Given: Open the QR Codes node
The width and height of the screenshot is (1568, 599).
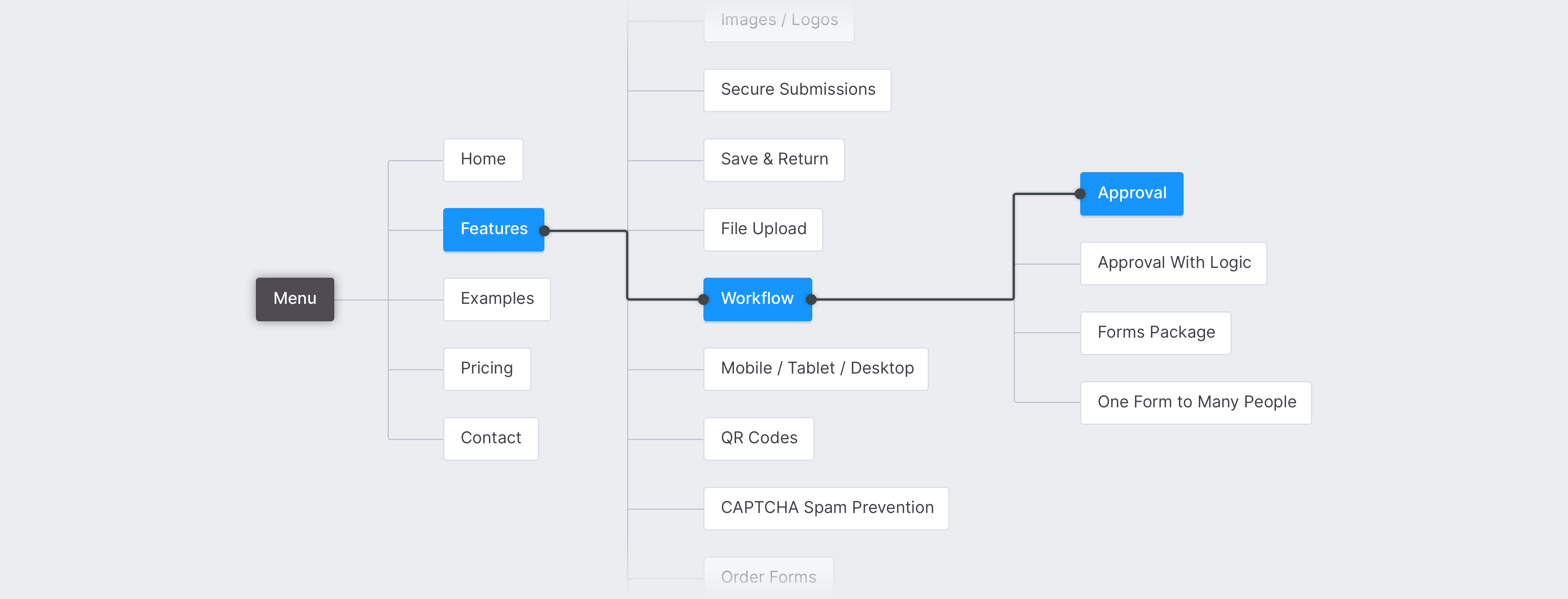Looking at the screenshot, I should coord(759,438).
